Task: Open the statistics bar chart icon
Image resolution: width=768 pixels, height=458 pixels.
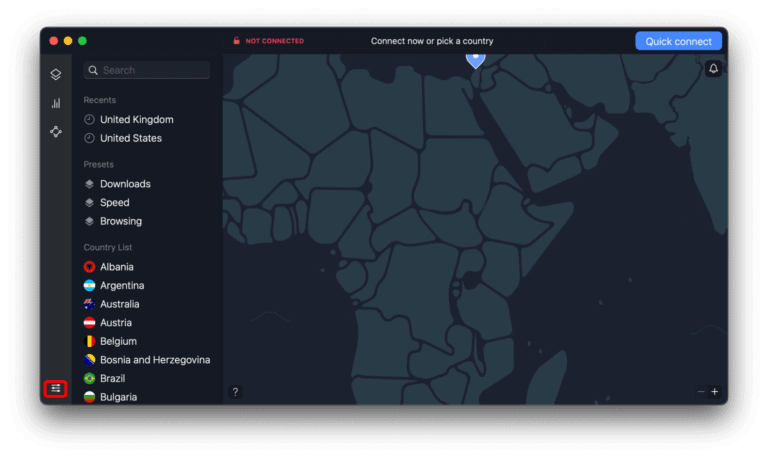Action: 56,103
